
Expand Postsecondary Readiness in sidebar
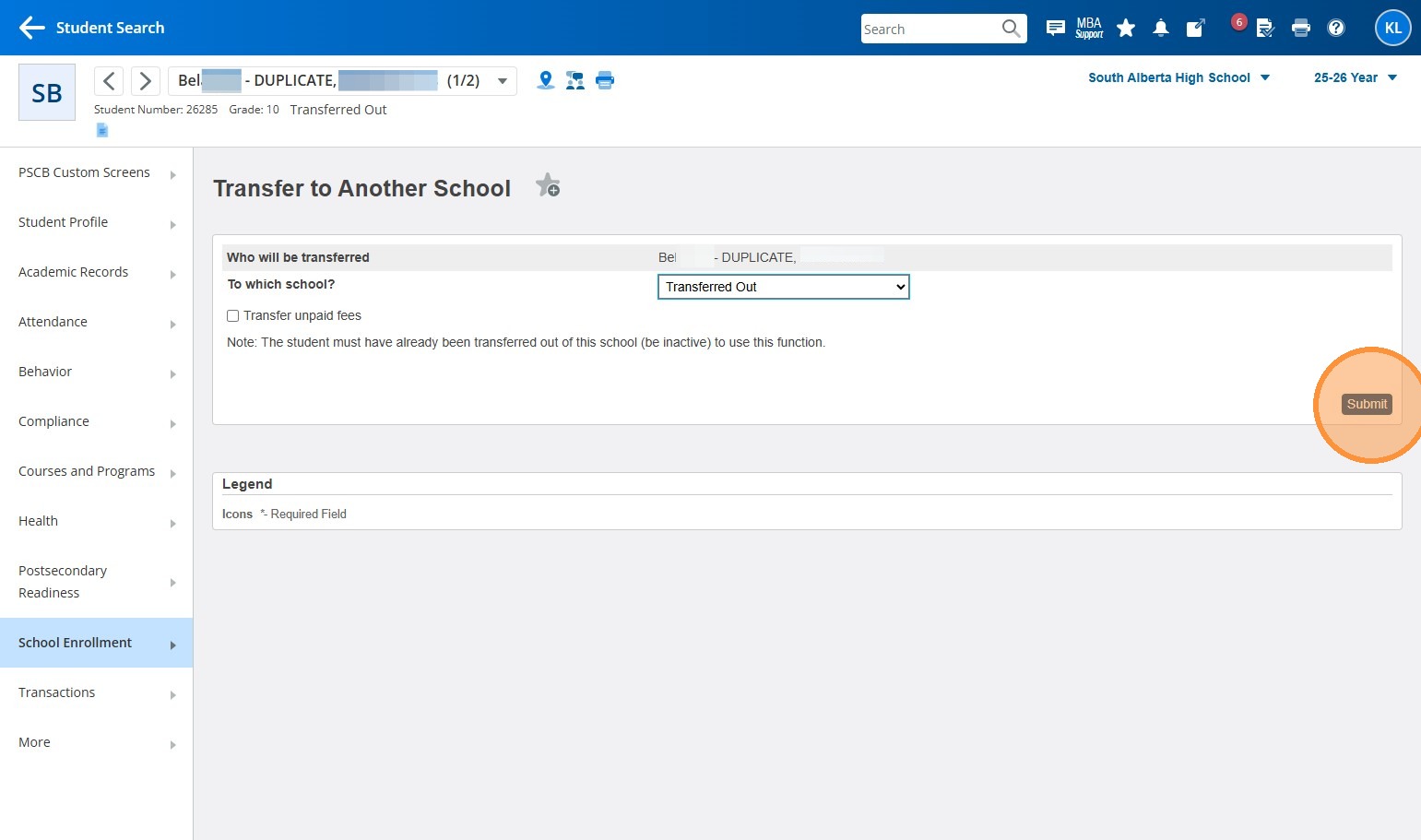pos(97,582)
